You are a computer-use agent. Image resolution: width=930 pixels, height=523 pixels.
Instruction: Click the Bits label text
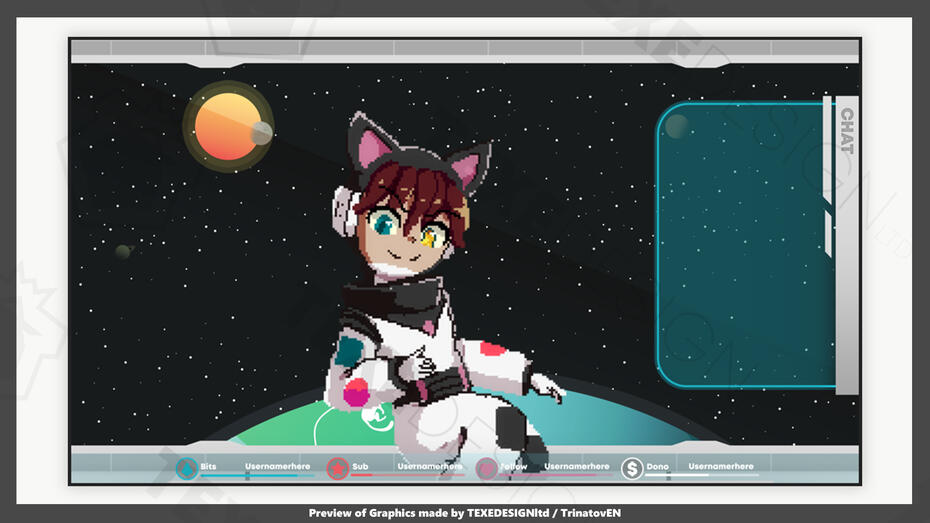[x=208, y=466]
